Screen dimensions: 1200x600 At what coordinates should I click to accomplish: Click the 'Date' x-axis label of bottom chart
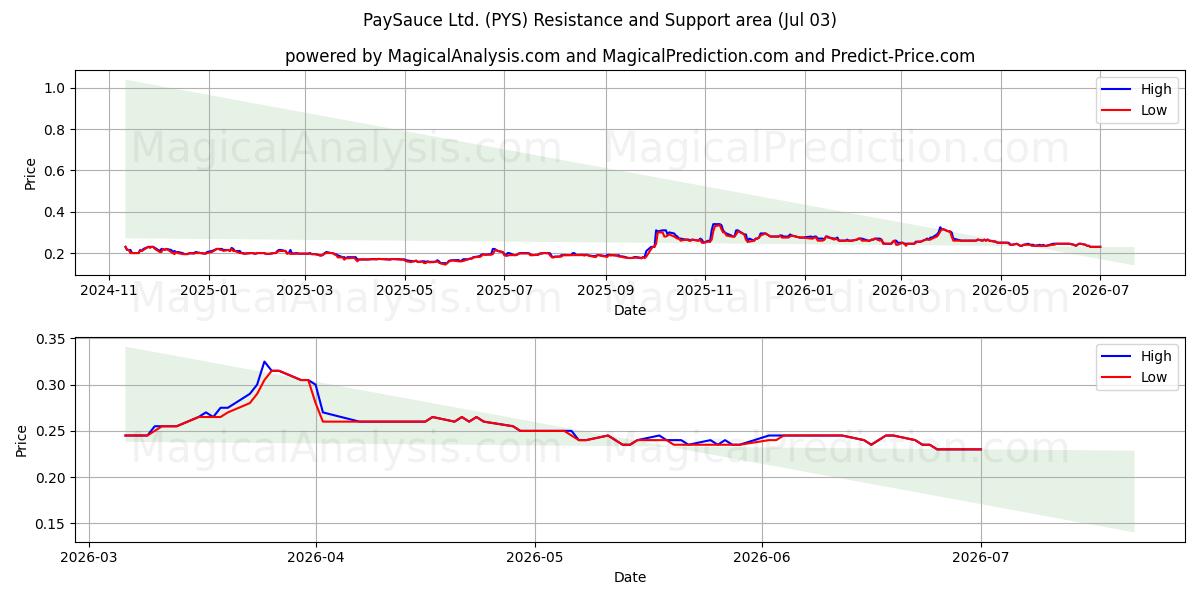click(x=630, y=577)
